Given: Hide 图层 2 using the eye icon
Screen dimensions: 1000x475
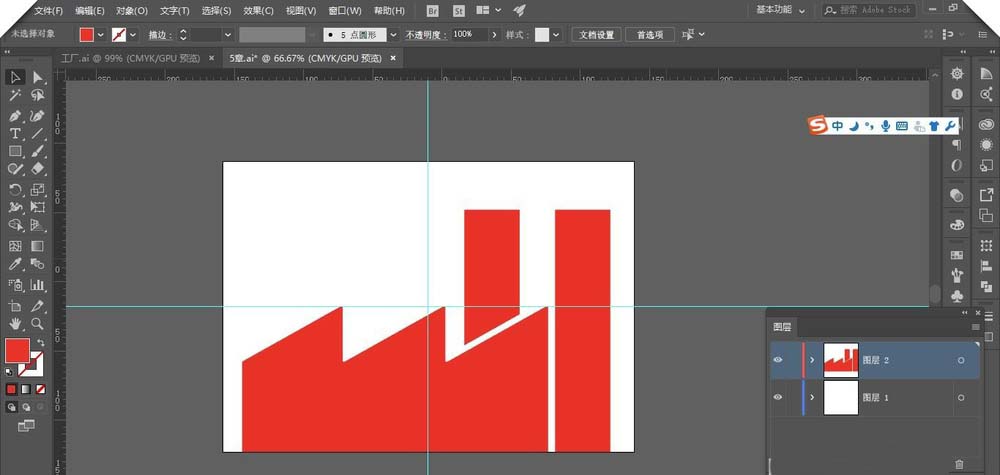Looking at the screenshot, I should coord(778,360).
